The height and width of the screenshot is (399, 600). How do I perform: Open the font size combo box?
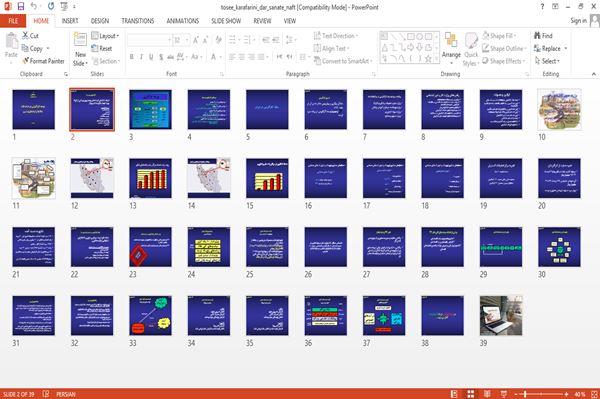coord(181,40)
